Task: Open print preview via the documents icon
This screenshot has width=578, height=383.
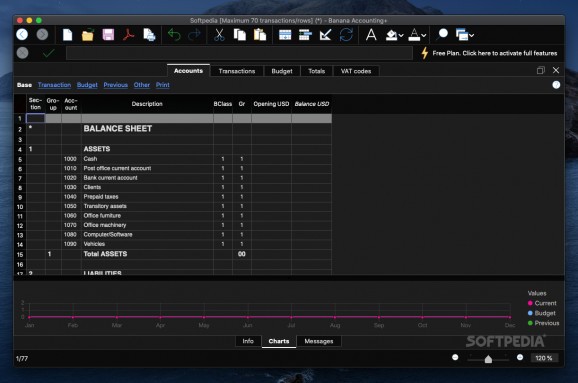Action: 149,35
